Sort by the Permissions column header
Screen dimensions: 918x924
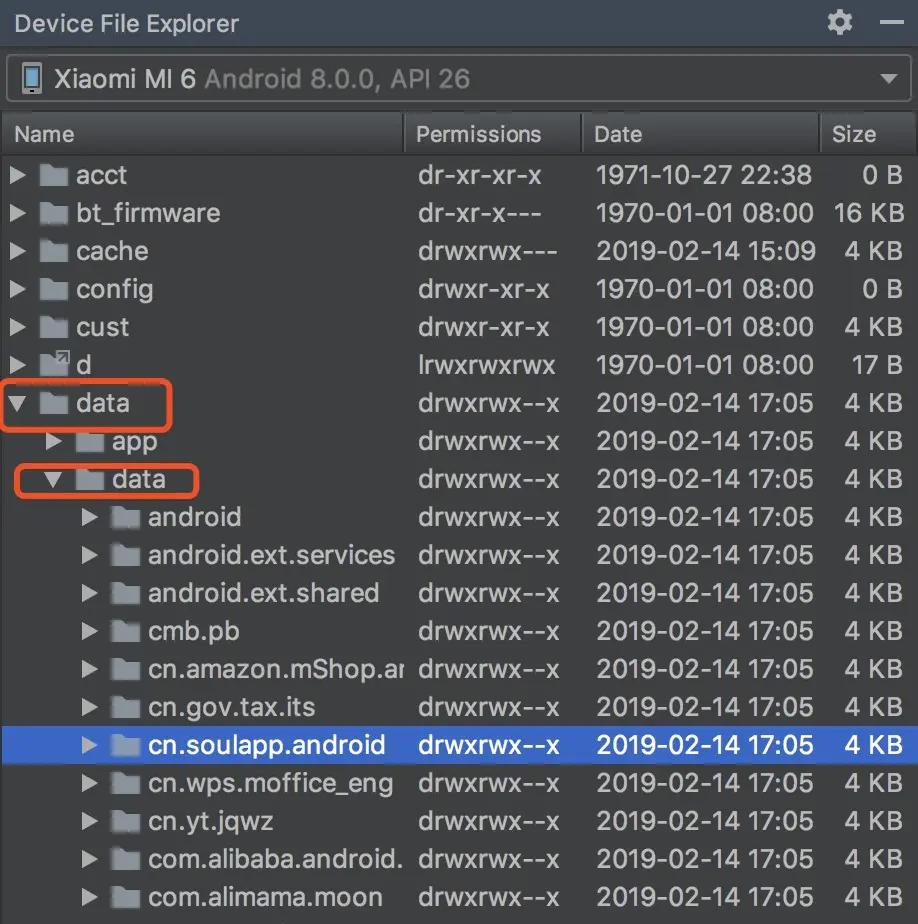(x=493, y=134)
